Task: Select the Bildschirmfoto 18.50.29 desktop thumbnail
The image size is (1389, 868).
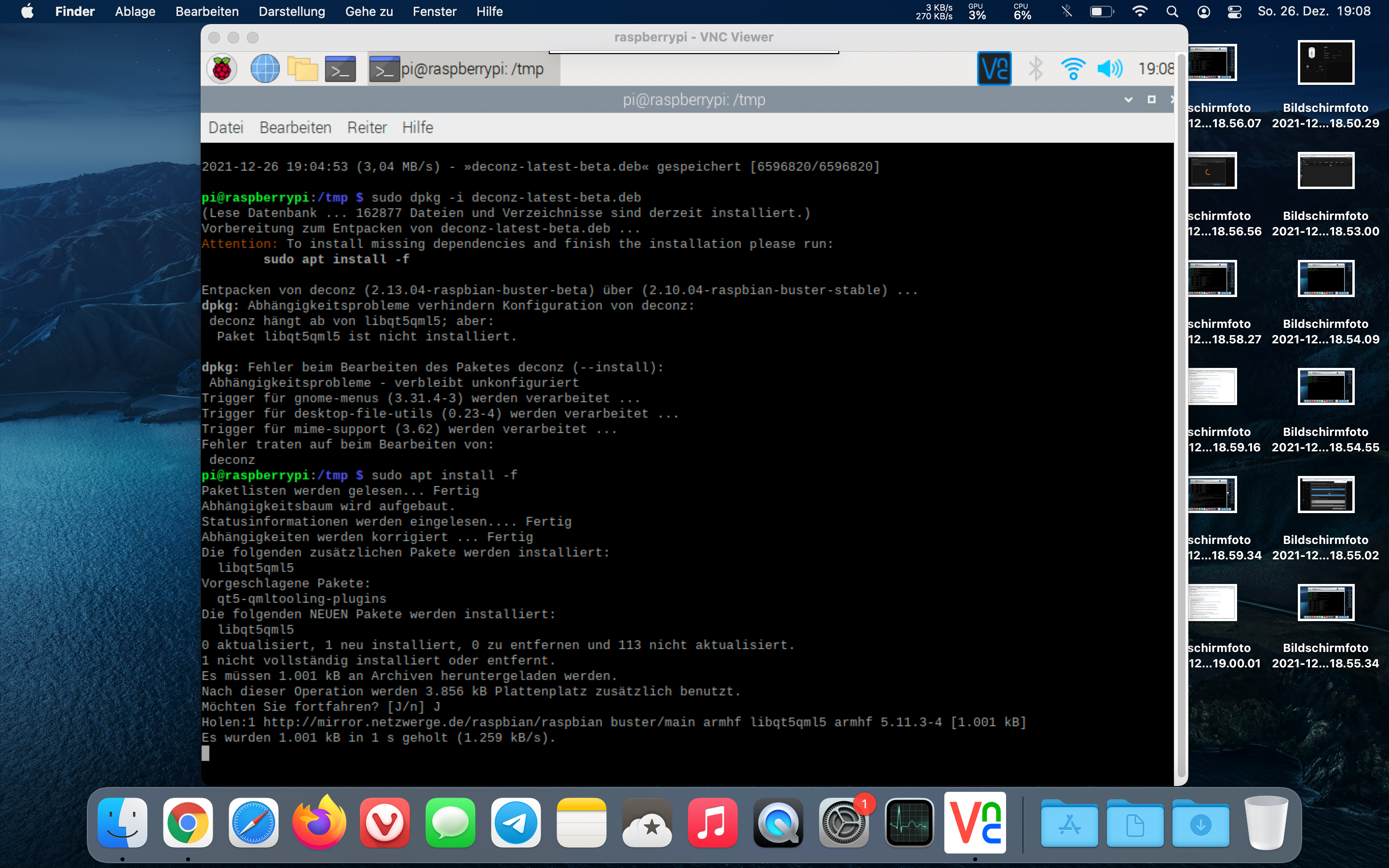Action: pos(1325,63)
